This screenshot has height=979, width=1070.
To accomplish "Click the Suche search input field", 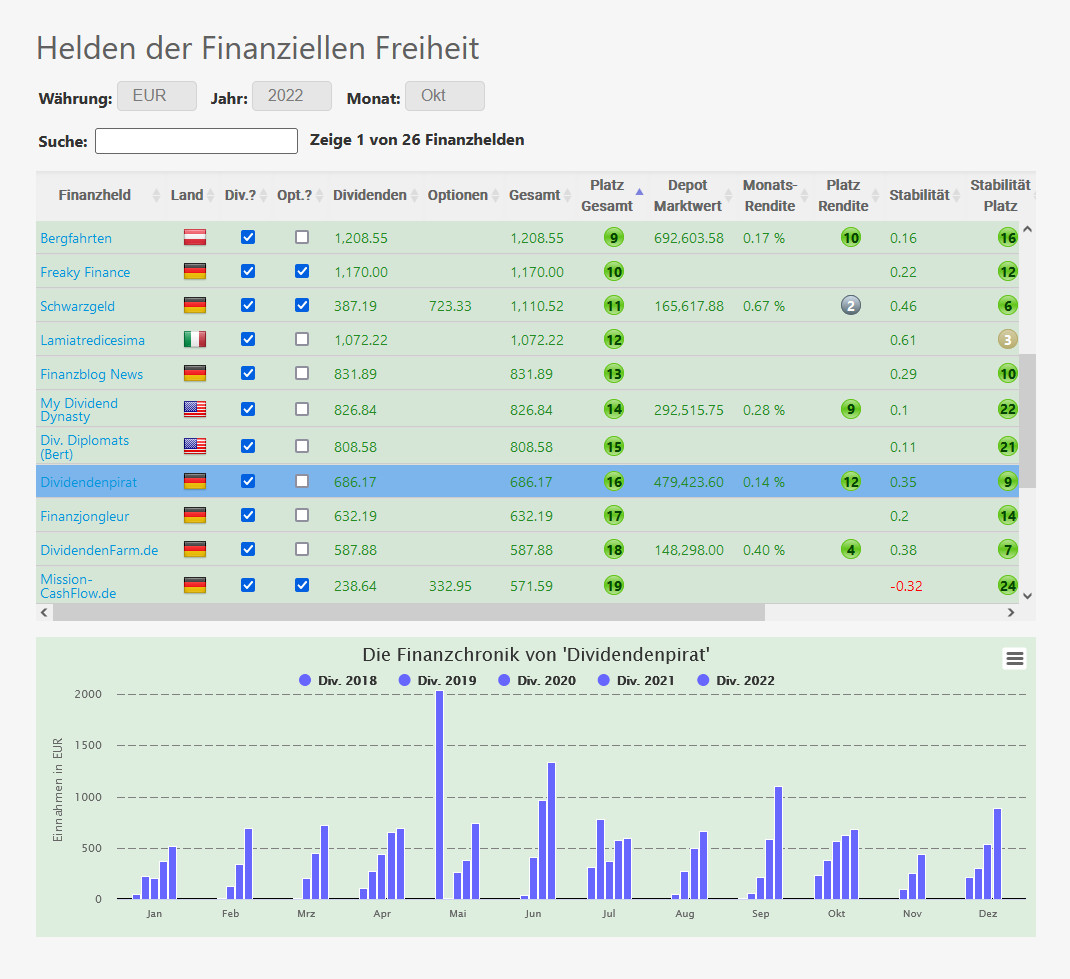I will click(x=196, y=141).
